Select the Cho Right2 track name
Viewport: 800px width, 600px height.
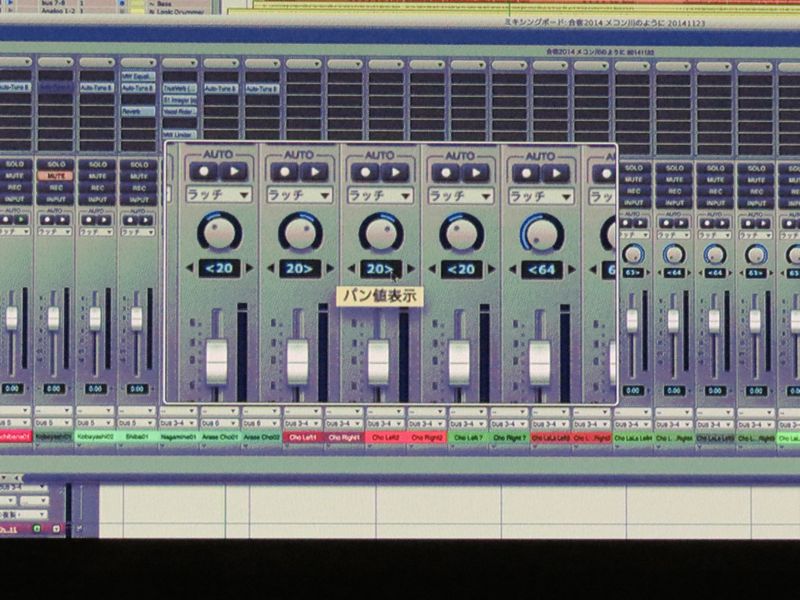point(427,438)
